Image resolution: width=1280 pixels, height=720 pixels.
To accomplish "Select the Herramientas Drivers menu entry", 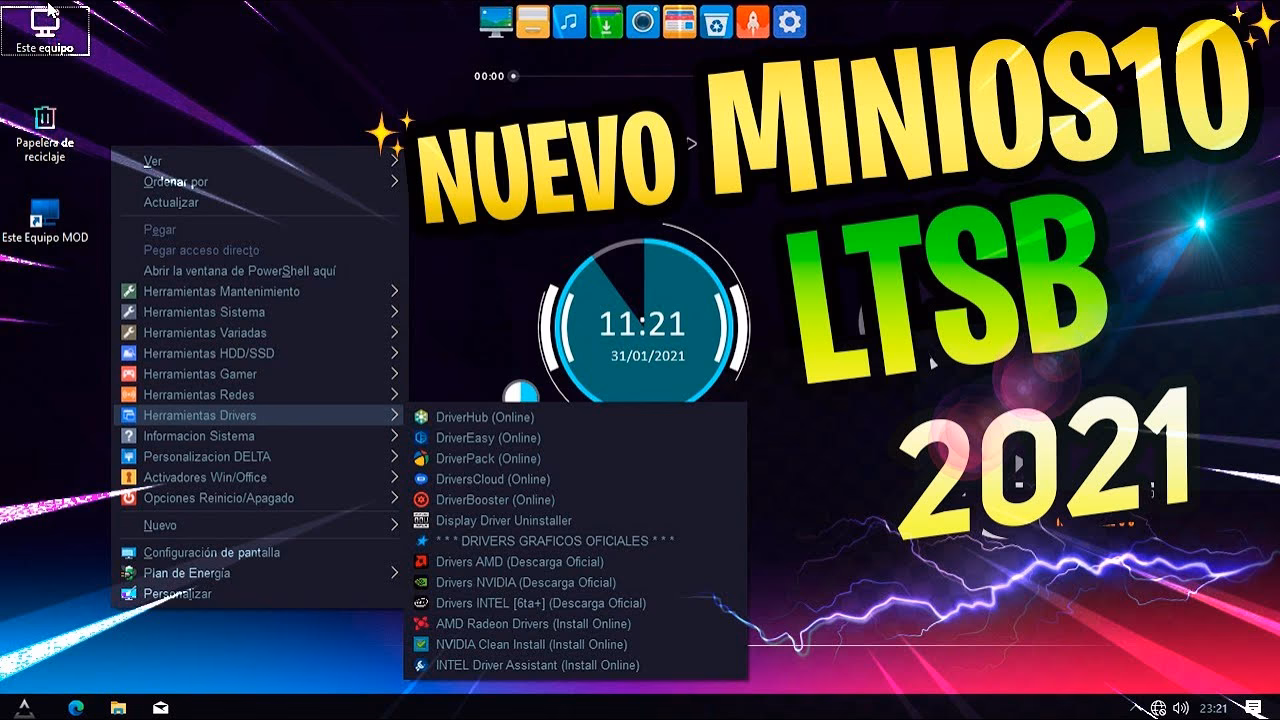I will (x=260, y=415).
